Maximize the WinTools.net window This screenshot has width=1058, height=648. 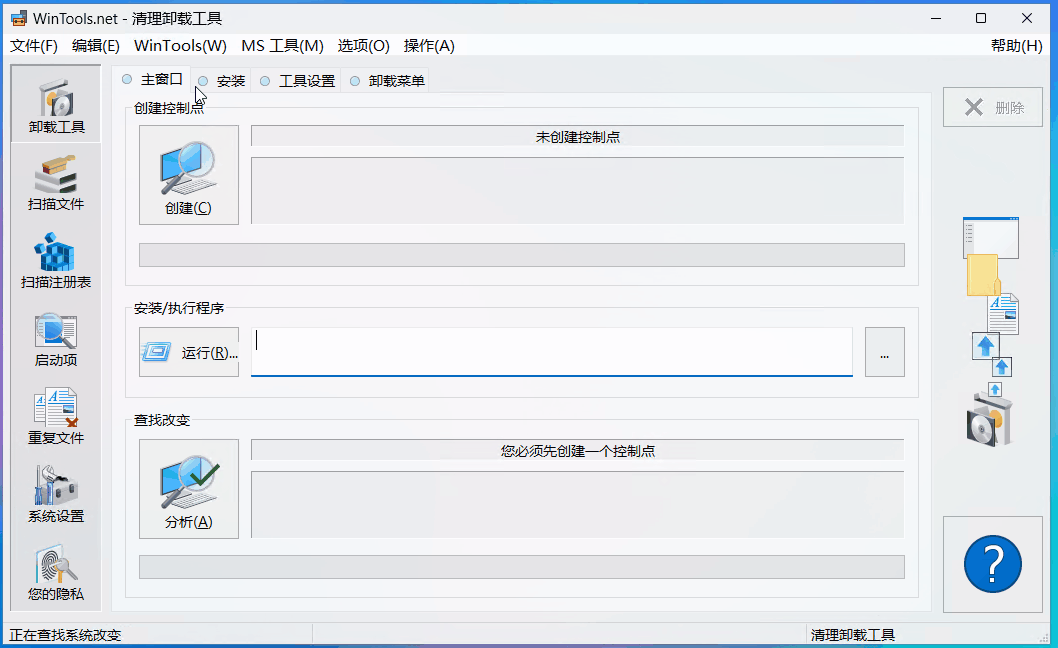pyautogui.click(x=981, y=18)
